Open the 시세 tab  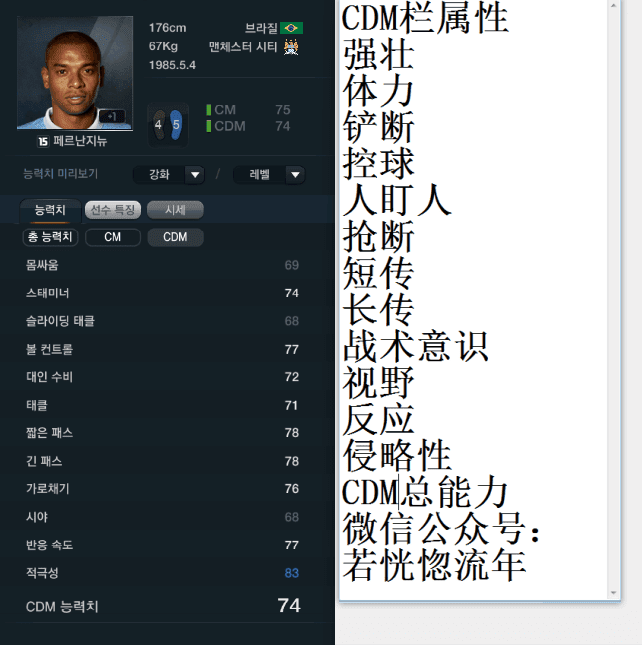[175, 210]
